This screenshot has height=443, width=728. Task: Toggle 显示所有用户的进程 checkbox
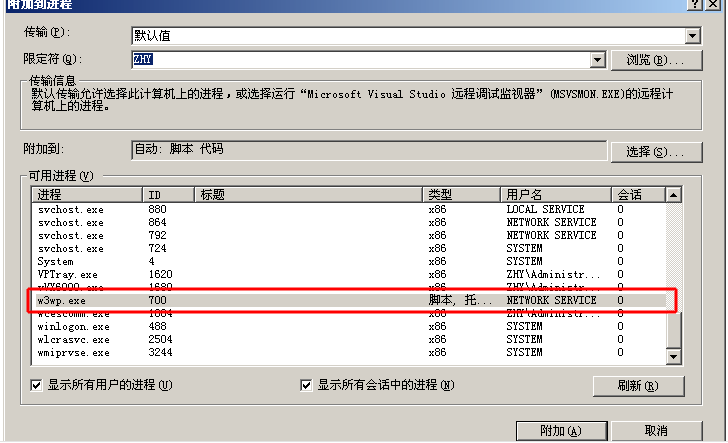point(37,385)
